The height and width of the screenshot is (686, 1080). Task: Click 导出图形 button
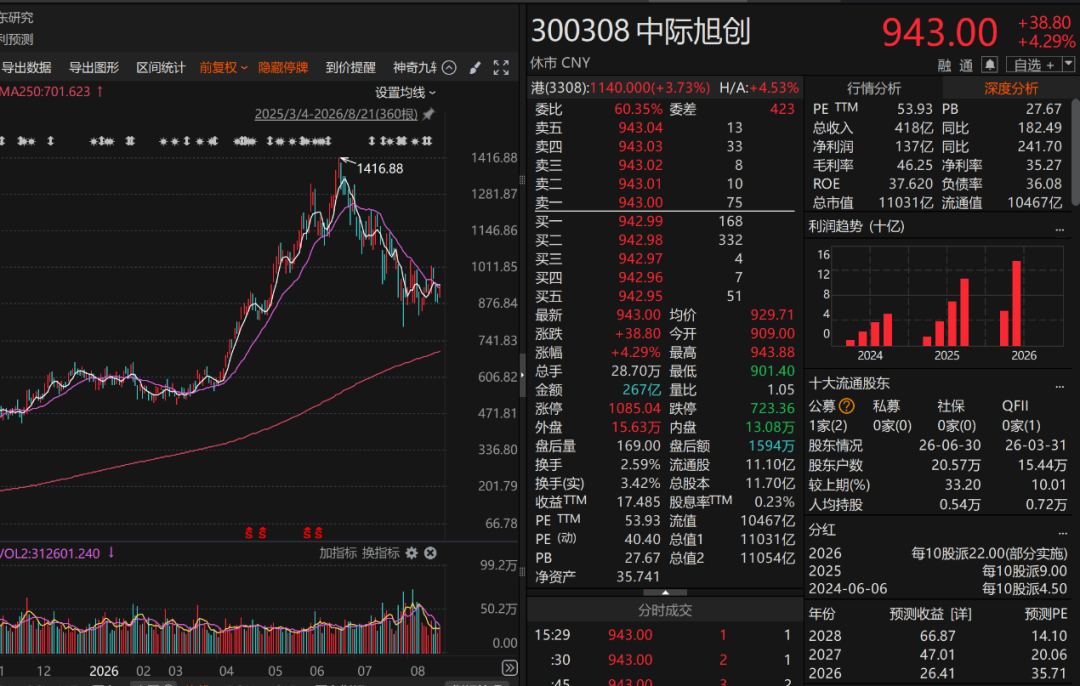click(94, 67)
